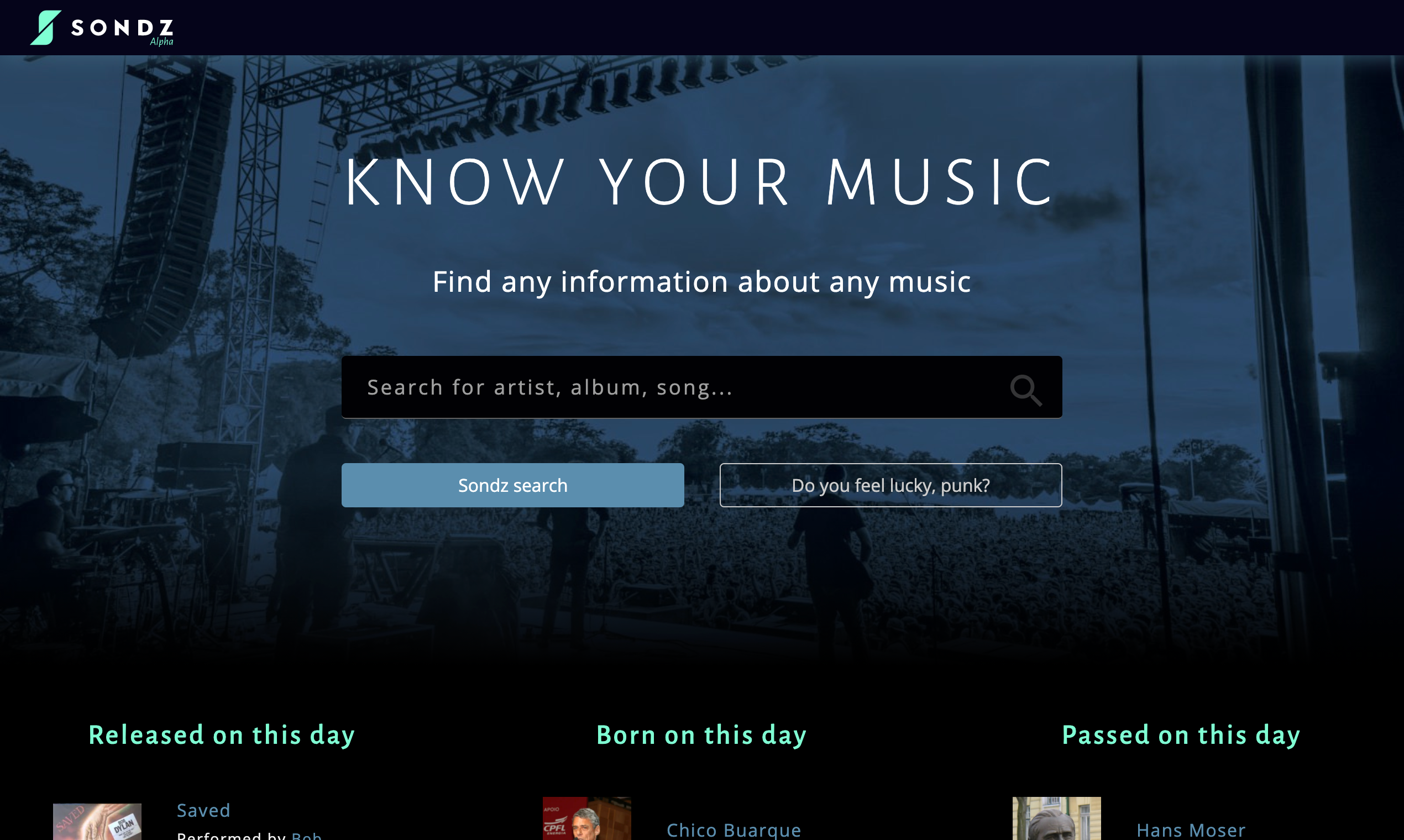Screen dimensions: 1404x840
Task: Click the Chico Buarque photo thumbnail
Action: pyautogui.click(x=586, y=818)
